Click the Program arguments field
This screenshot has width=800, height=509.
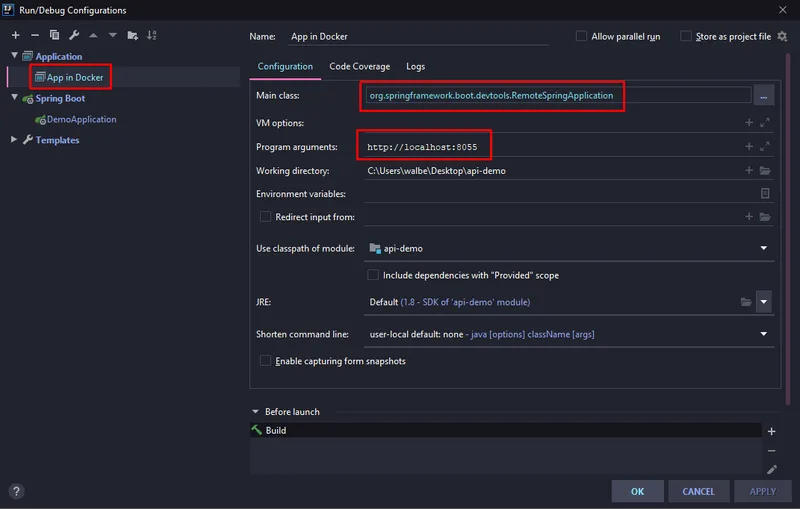tap(552, 147)
